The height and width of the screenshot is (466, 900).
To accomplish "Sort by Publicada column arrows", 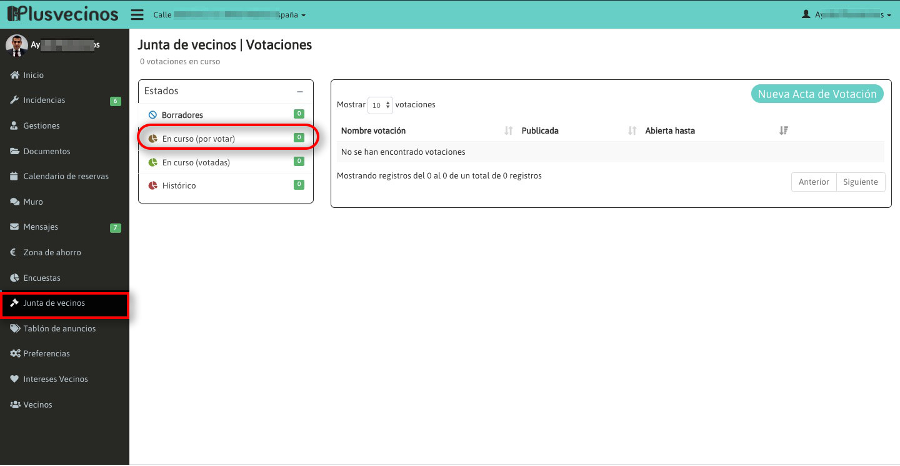I will [x=632, y=131].
